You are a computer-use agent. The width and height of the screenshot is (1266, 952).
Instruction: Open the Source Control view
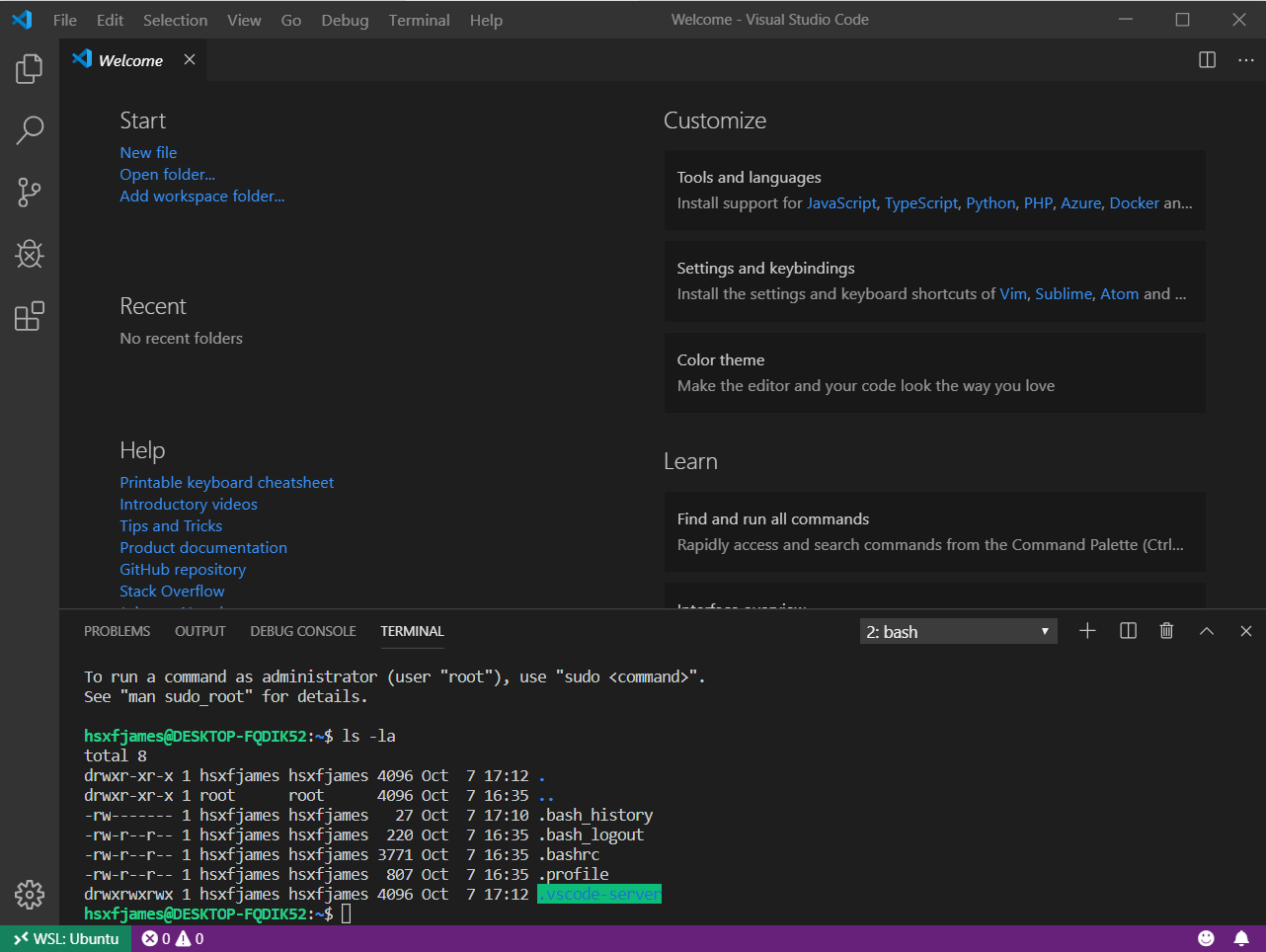click(x=30, y=192)
